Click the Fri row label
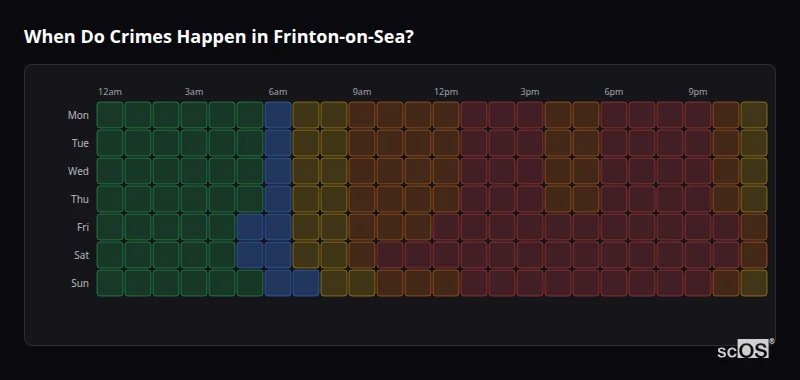 coord(83,227)
